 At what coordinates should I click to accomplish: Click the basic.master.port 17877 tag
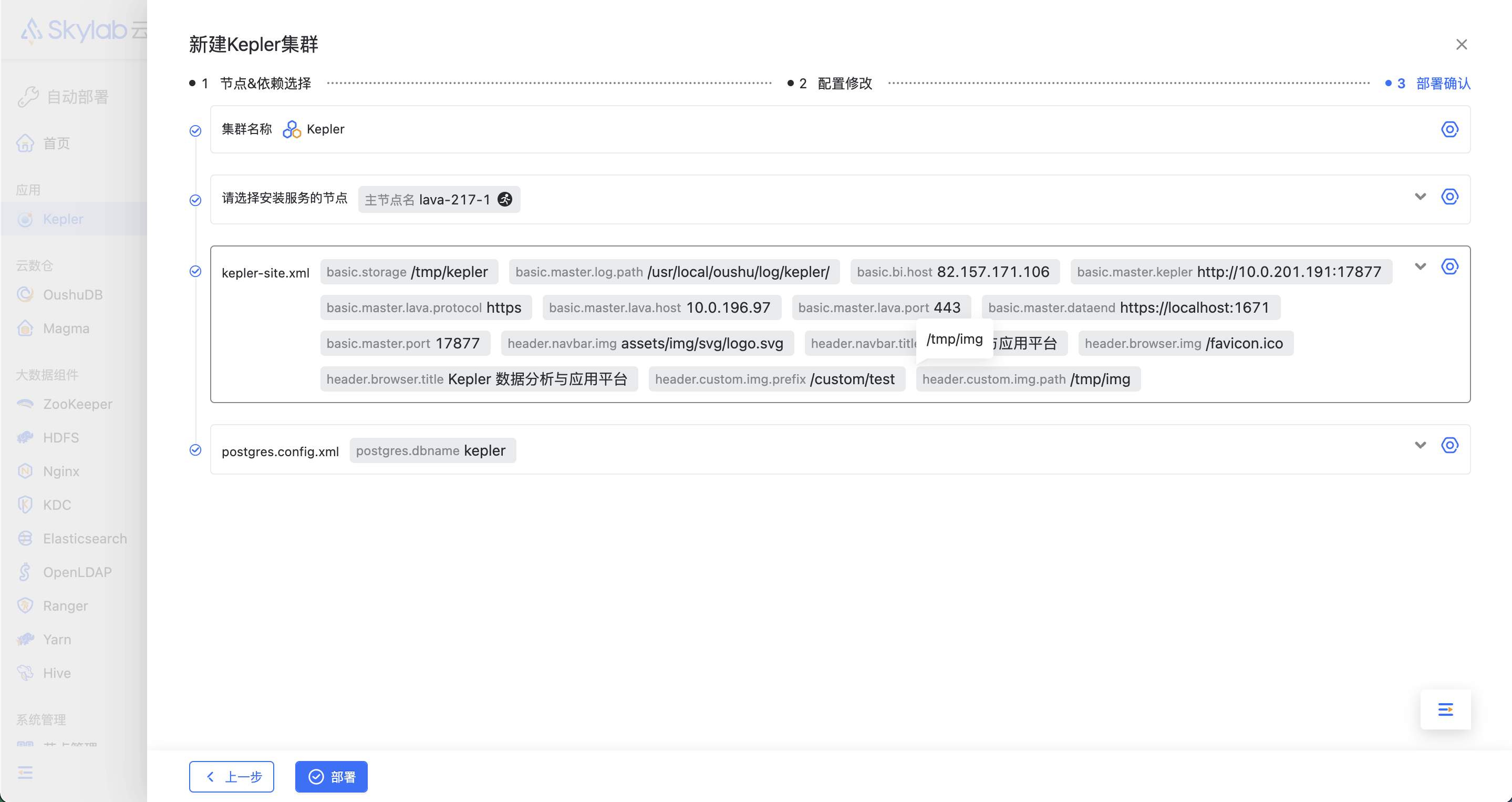[x=406, y=344]
